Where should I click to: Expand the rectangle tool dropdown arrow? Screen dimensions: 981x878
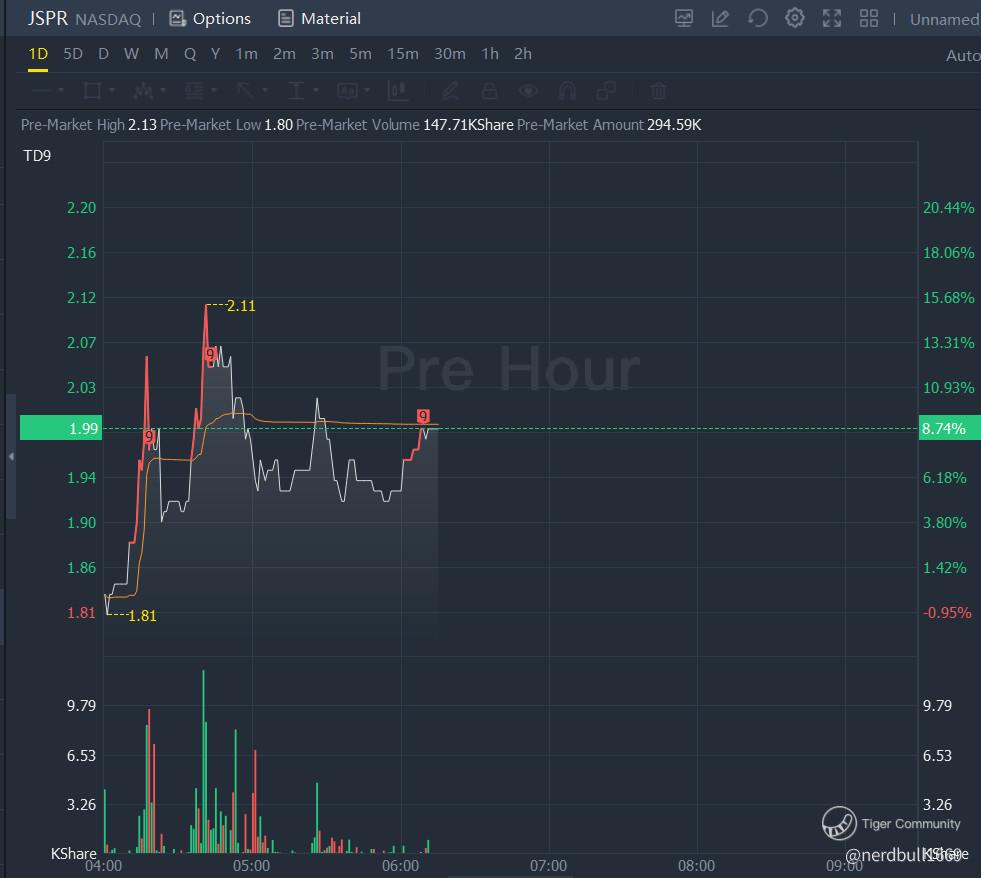point(111,91)
